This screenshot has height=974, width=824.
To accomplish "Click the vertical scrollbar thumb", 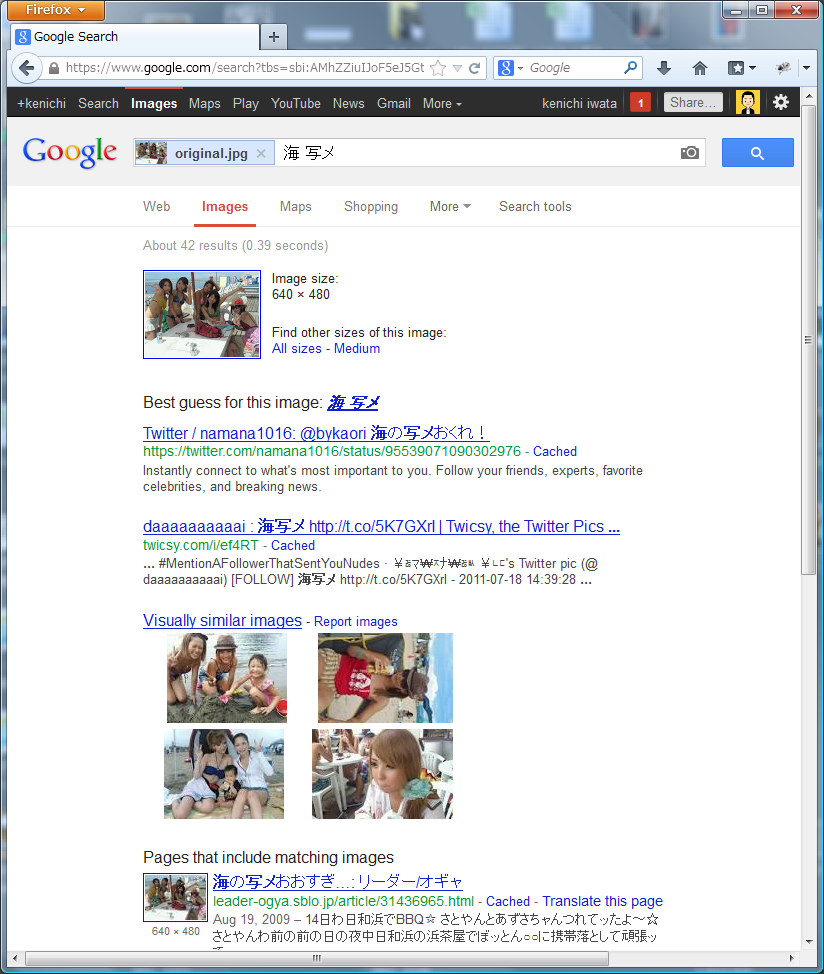I will click(808, 340).
